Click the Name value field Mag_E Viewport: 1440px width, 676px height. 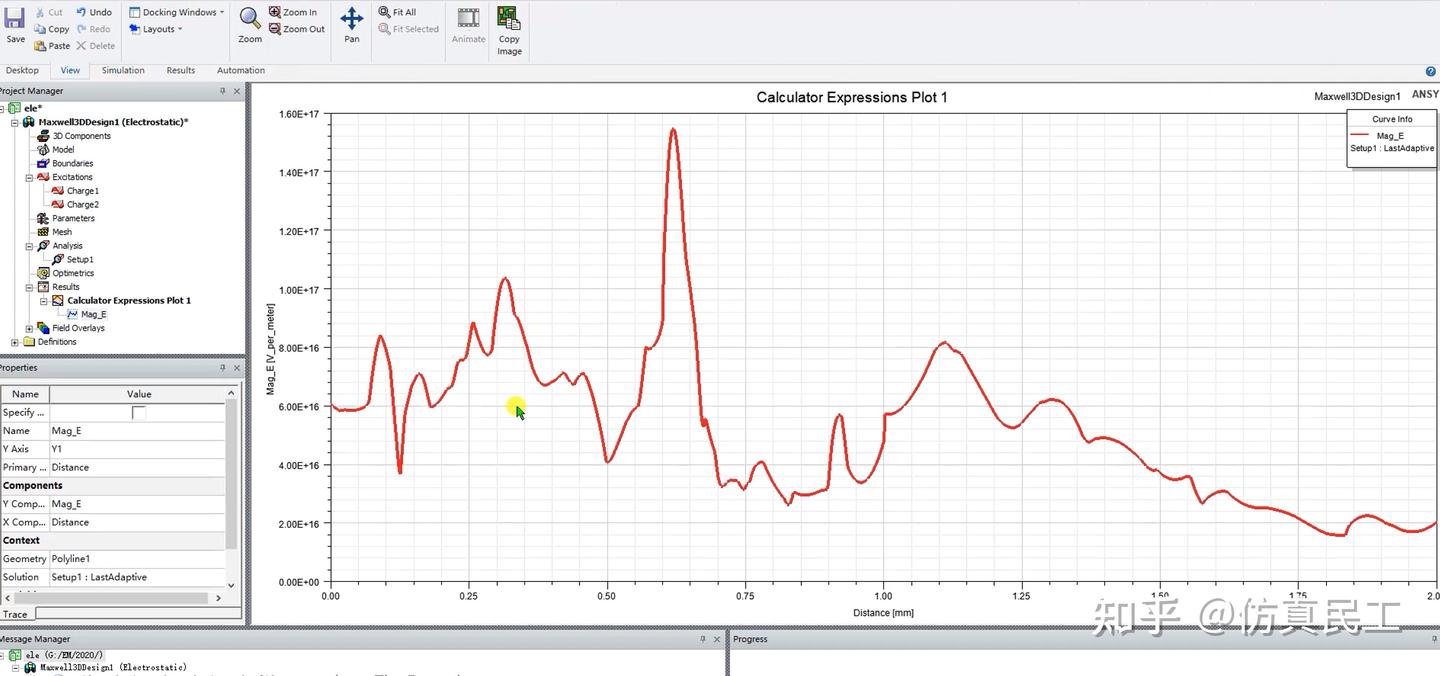(137, 431)
